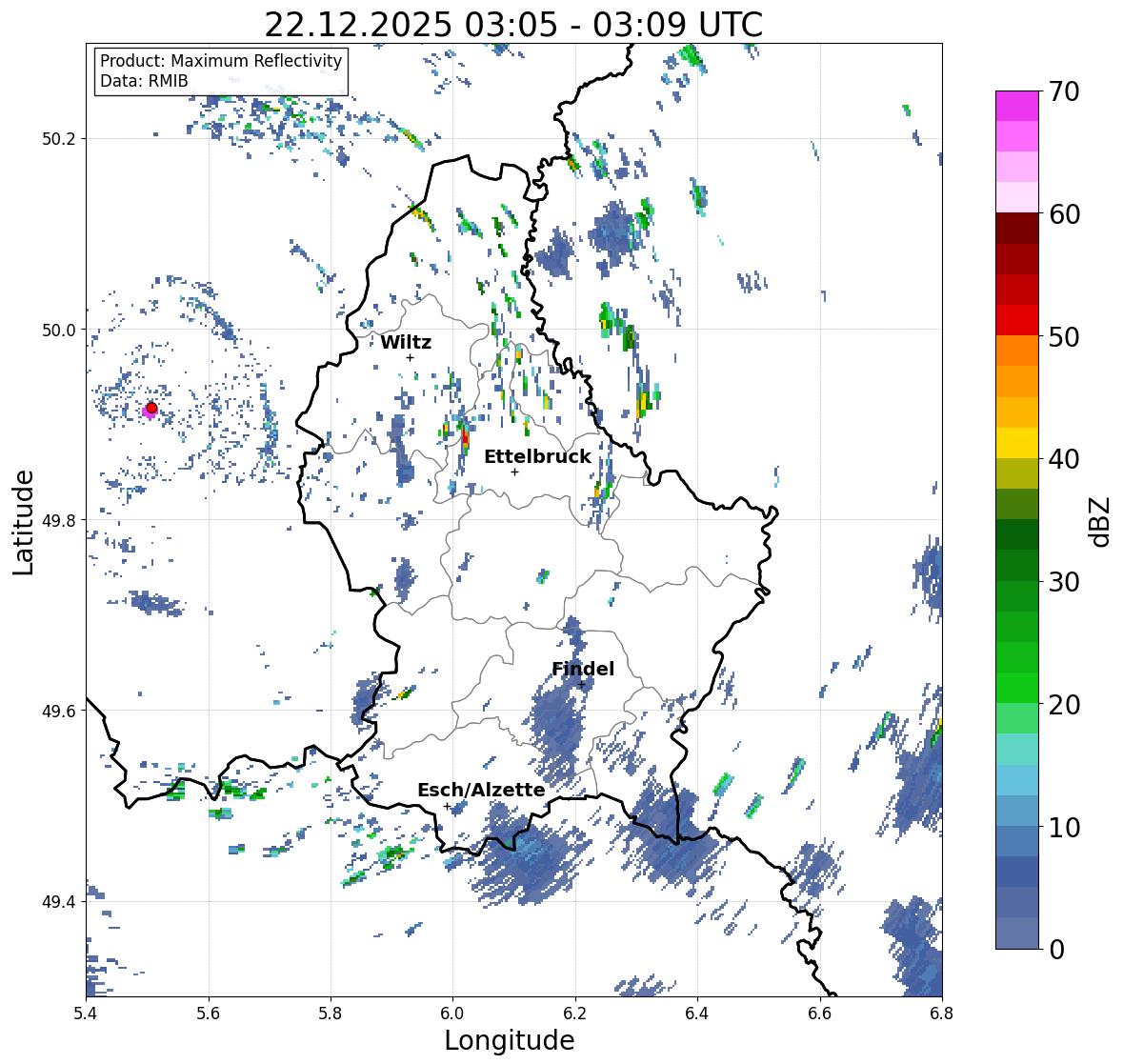The image size is (1123, 1064).
Task: Click the date and time title text
Action: click(513, 25)
